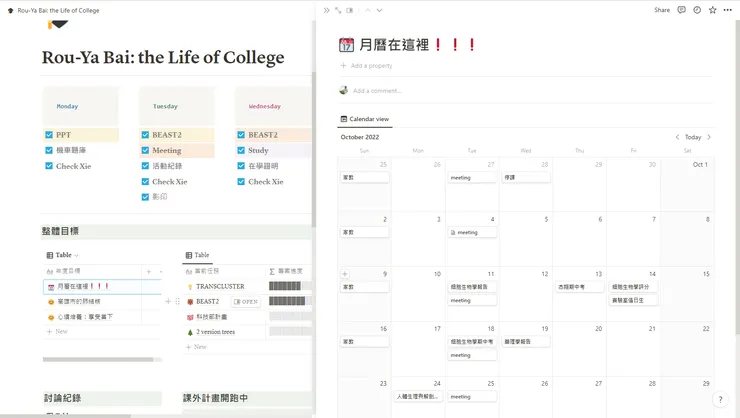Collapse the side peek panel with double chevron

[326, 10]
